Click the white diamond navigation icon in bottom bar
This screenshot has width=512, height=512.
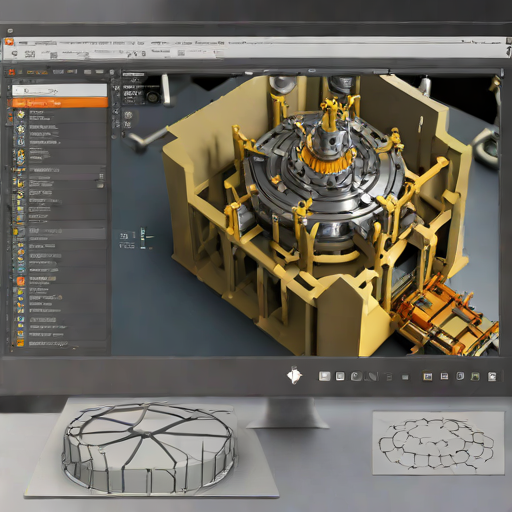[x=294, y=376]
